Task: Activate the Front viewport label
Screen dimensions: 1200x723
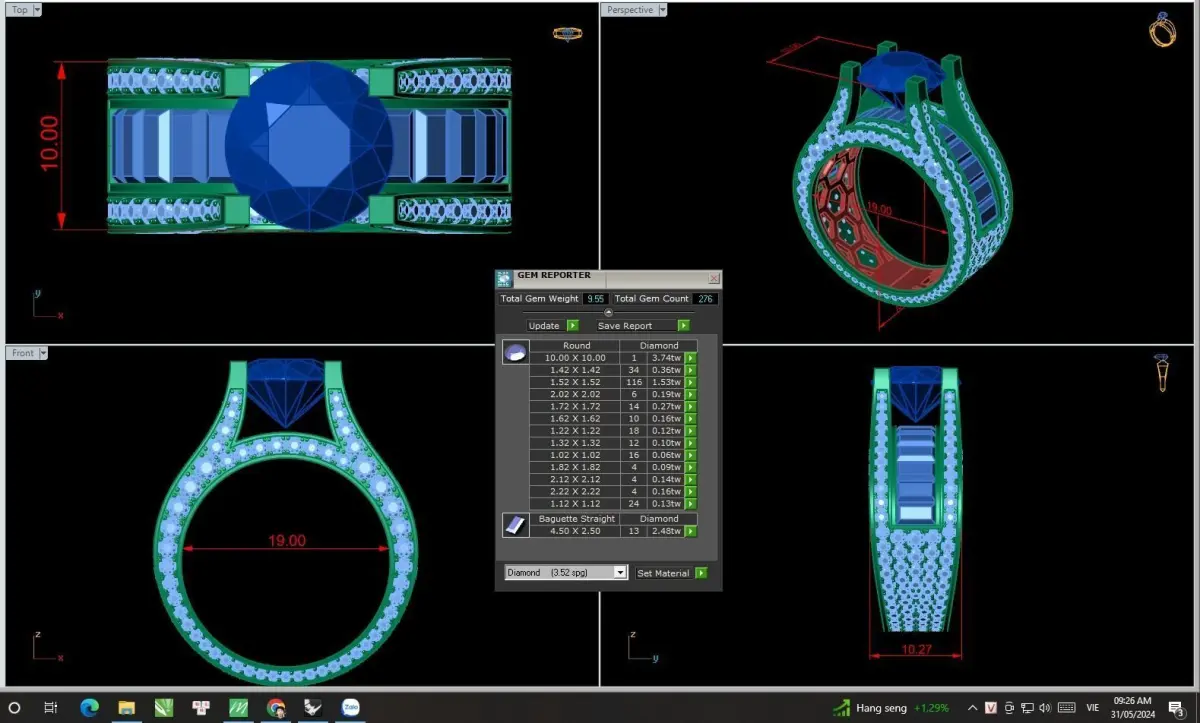Action: [23, 353]
